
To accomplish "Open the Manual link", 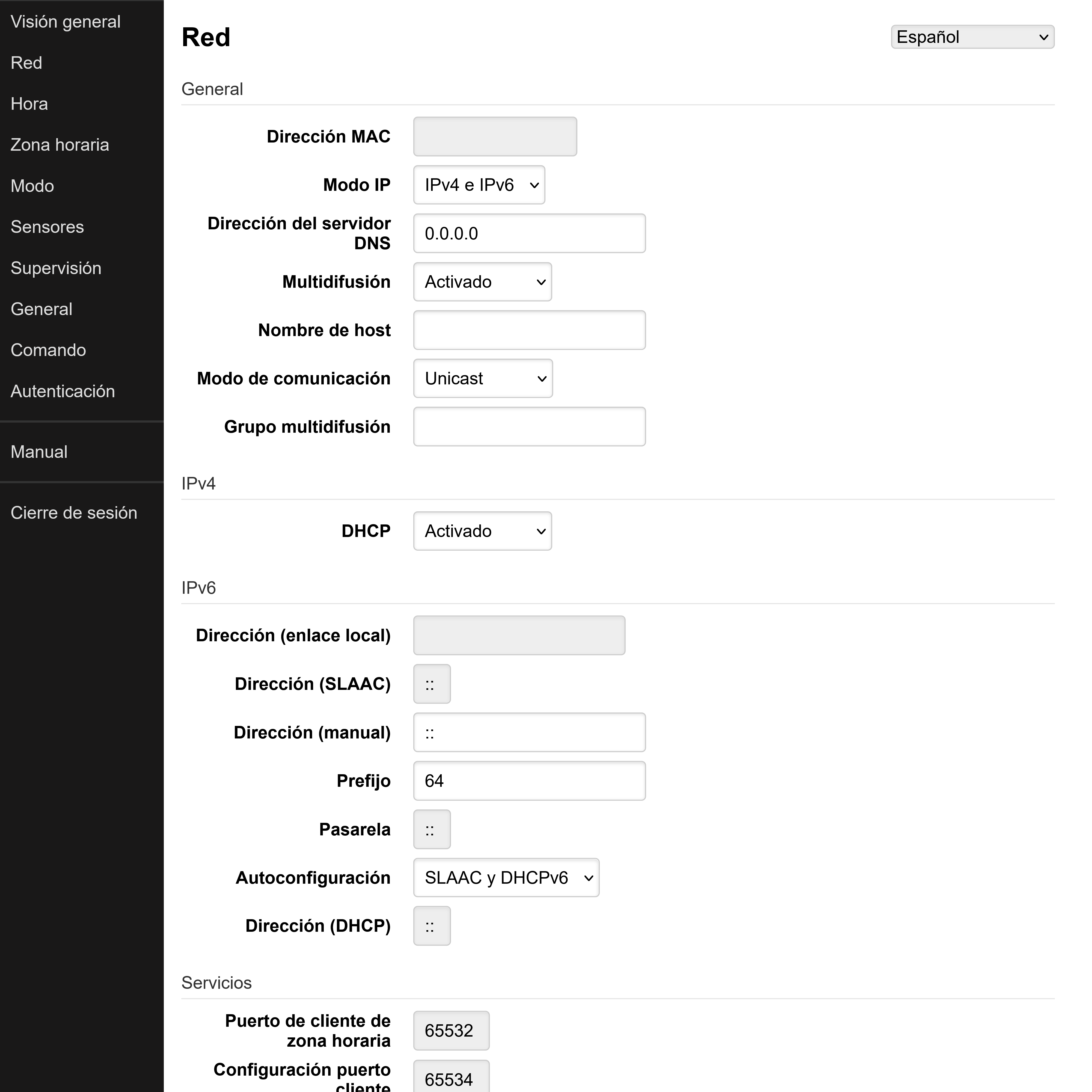I will (x=38, y=451).
